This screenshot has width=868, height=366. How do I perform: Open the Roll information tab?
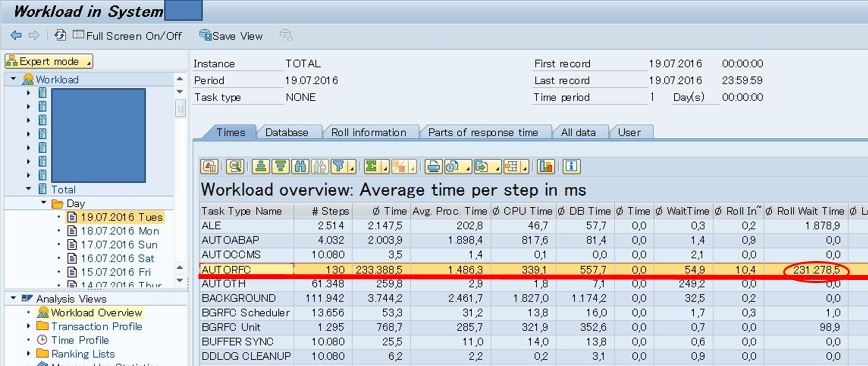coord(368,132)
